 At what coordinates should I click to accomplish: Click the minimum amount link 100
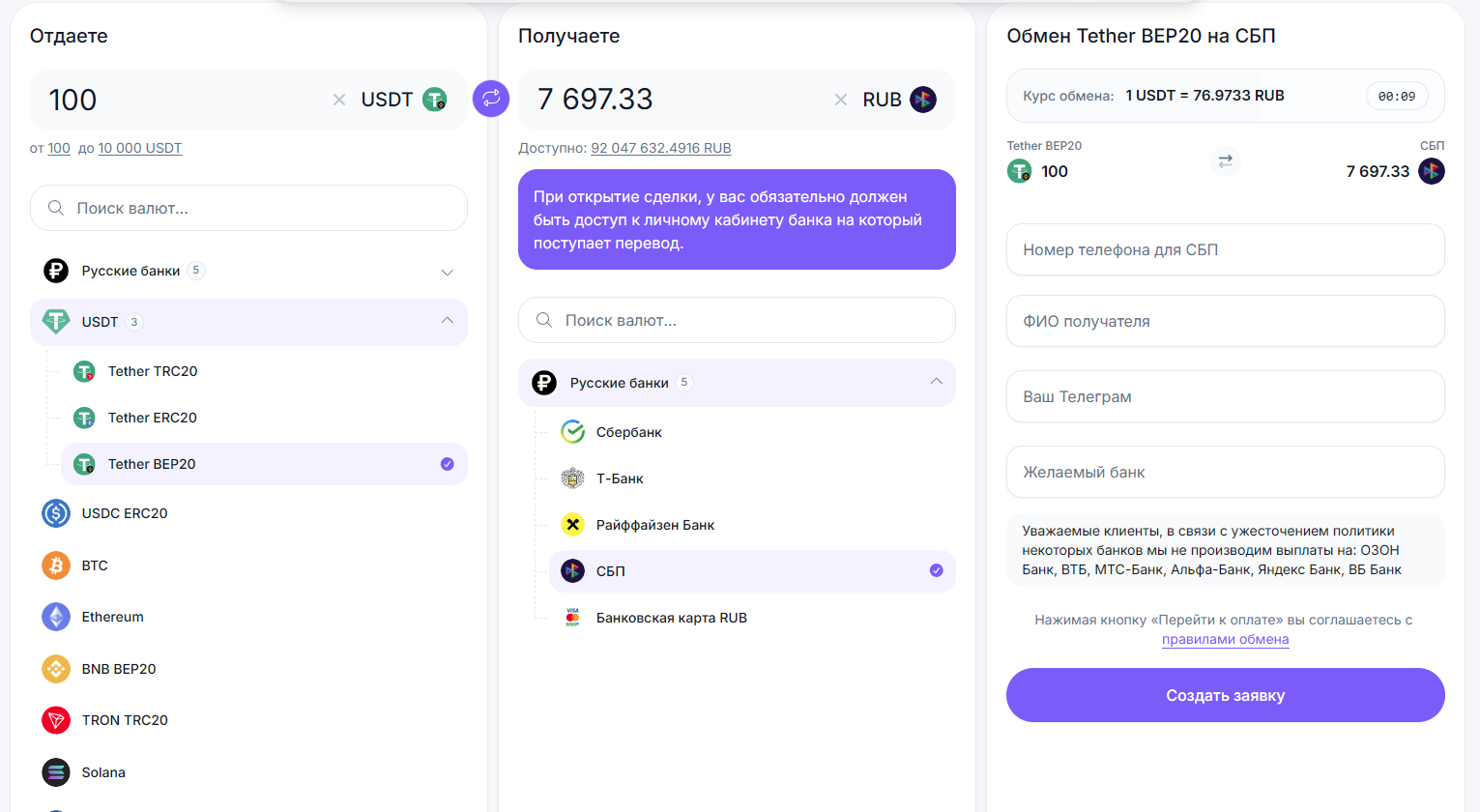pos(59,148)
